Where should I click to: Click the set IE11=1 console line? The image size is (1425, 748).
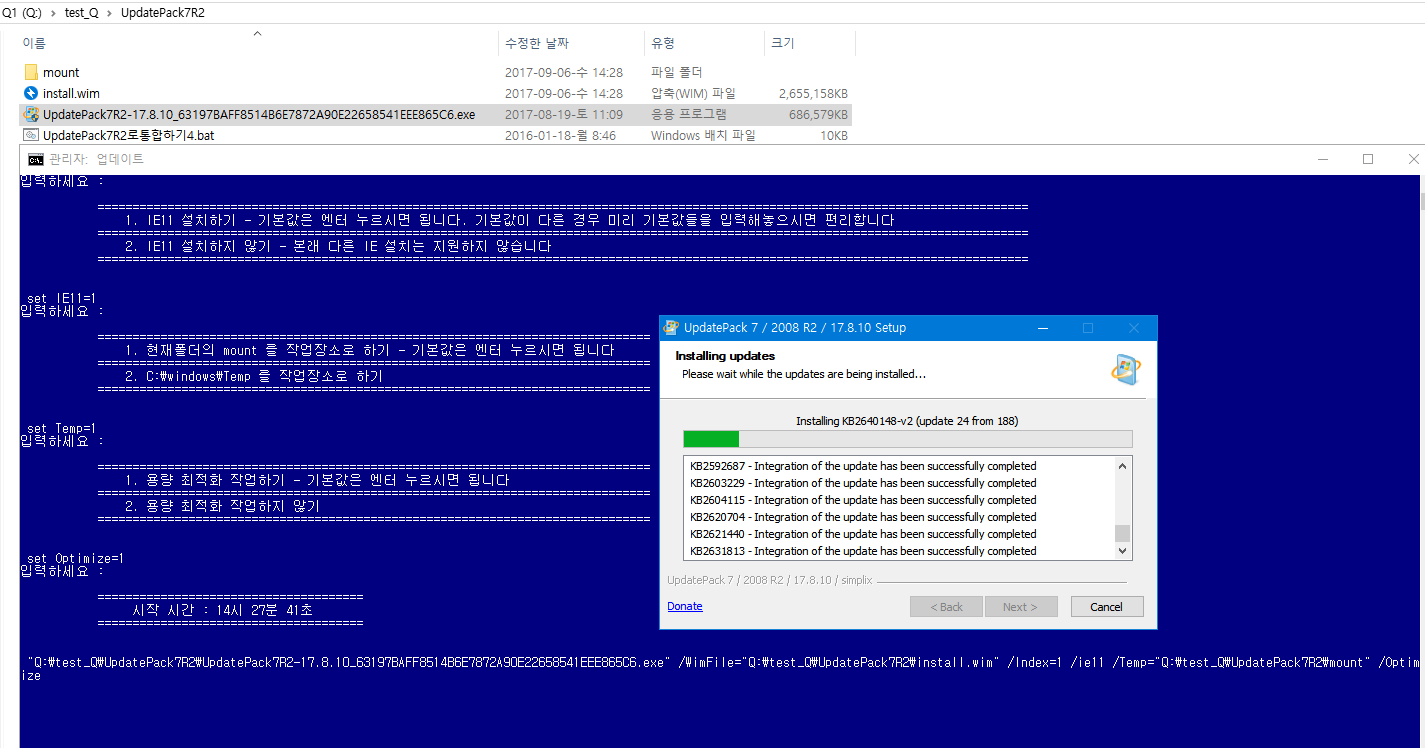coord(61,298)
